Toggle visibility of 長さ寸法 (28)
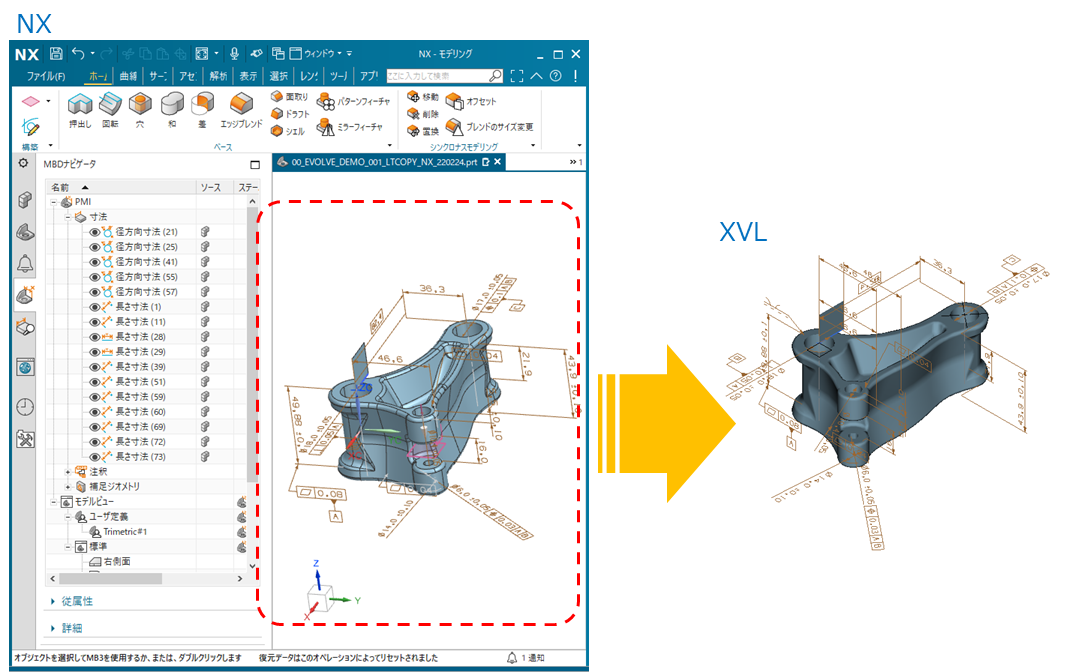Viewport: 1069px width, 672px height. pyautogui.click(x=95, y=337)
